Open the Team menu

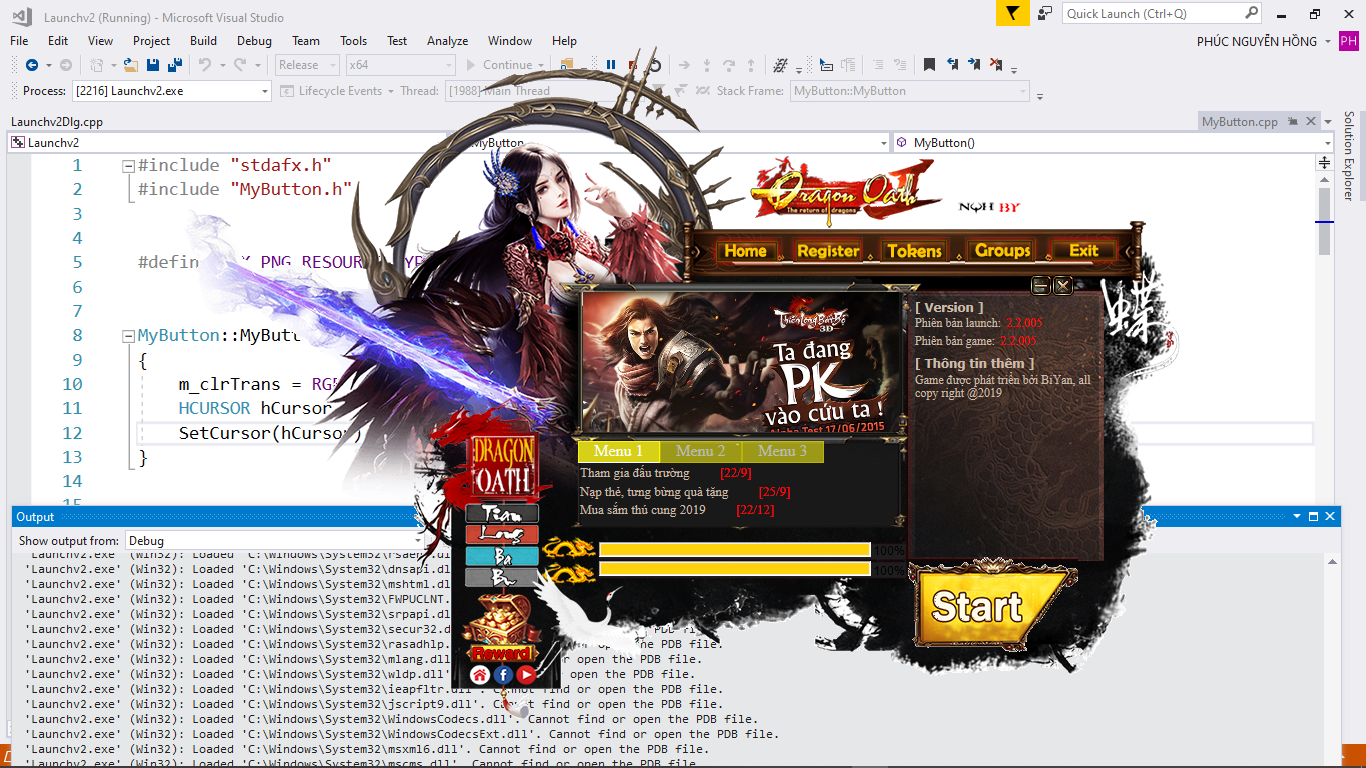pyautogui.click(x=306, y=41)
